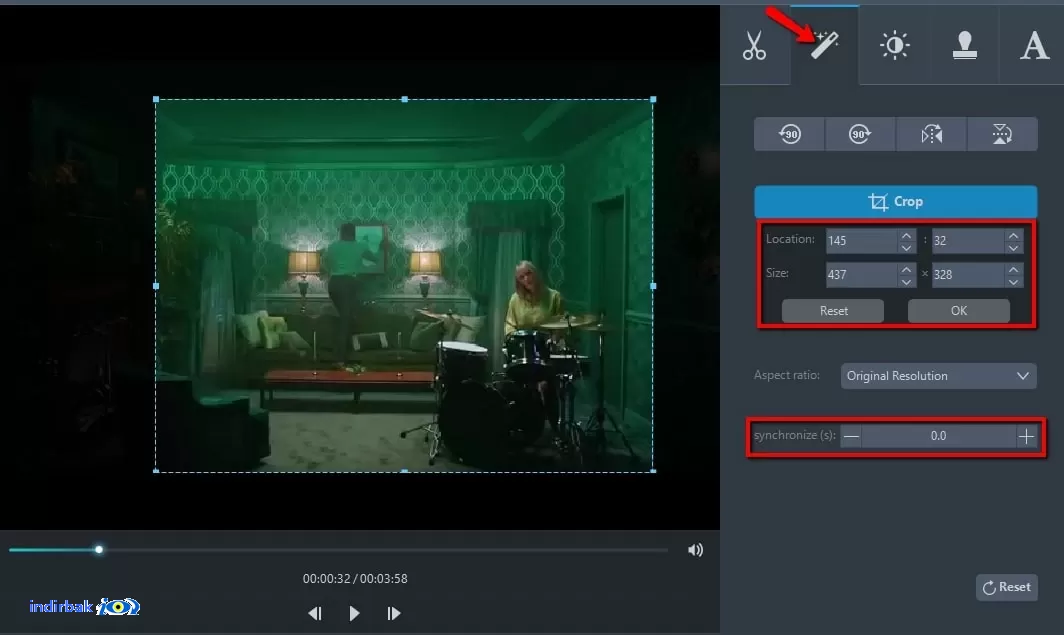
Task: Open the letter A Subtitle tab
Action: [1033, 45]
